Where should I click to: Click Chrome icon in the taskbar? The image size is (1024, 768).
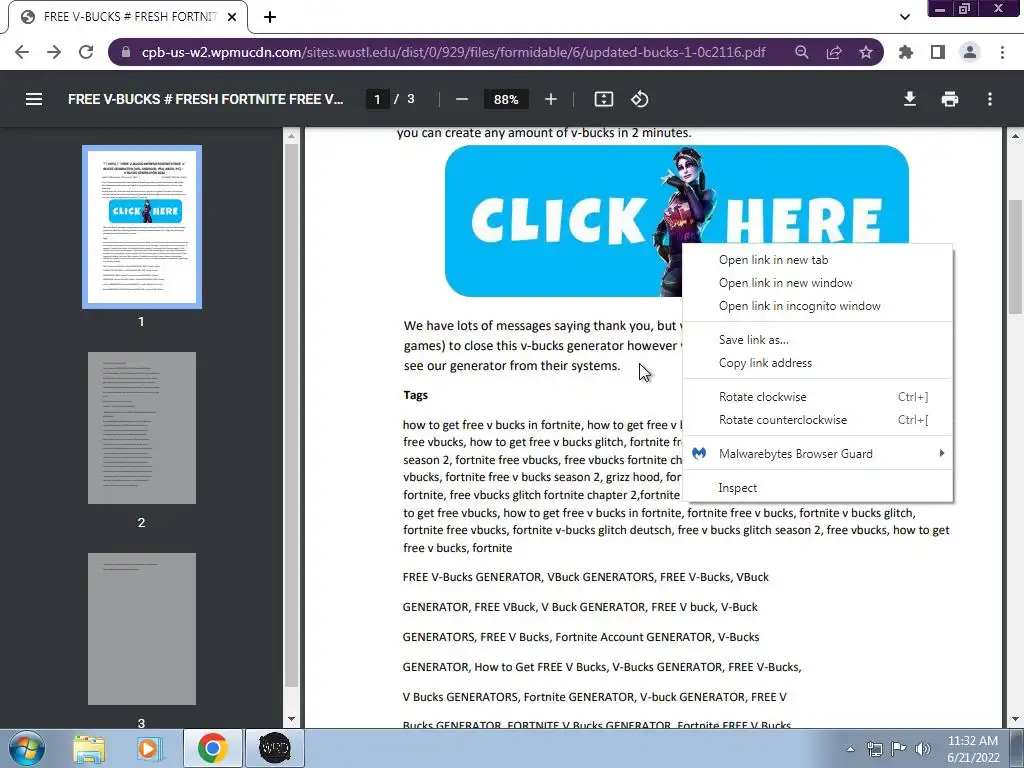212,748
